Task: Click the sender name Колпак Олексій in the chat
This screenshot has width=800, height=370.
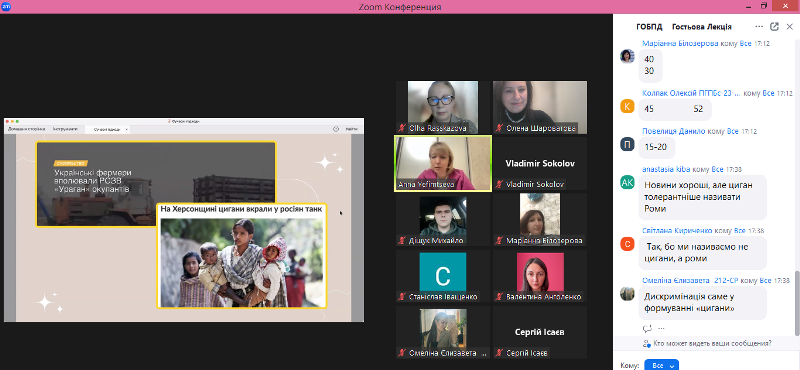Action: (x=691, y=93)
